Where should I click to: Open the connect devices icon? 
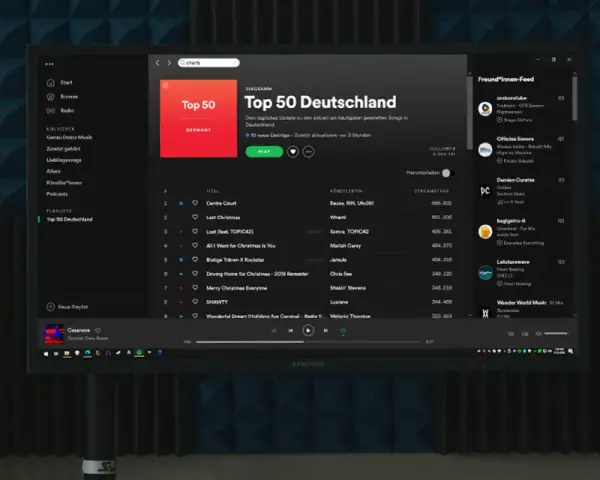pyautogui.click(x=525, y=334)
